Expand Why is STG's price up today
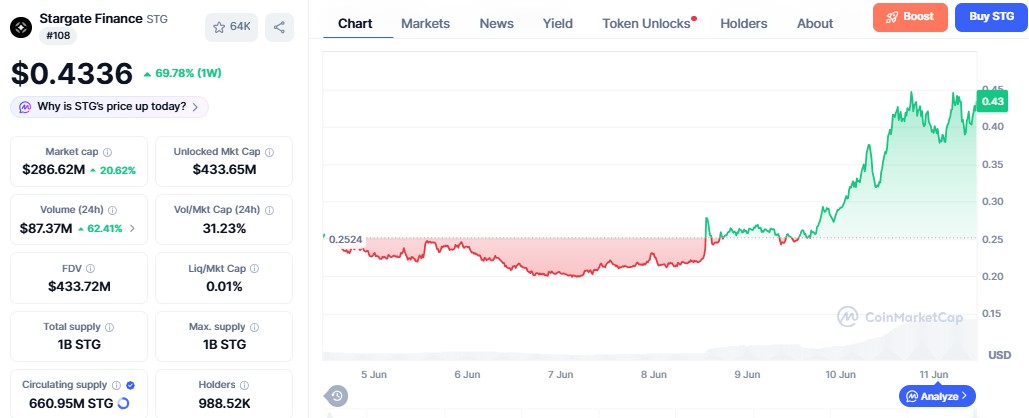1029x418 pixels. tap(109, 107)
